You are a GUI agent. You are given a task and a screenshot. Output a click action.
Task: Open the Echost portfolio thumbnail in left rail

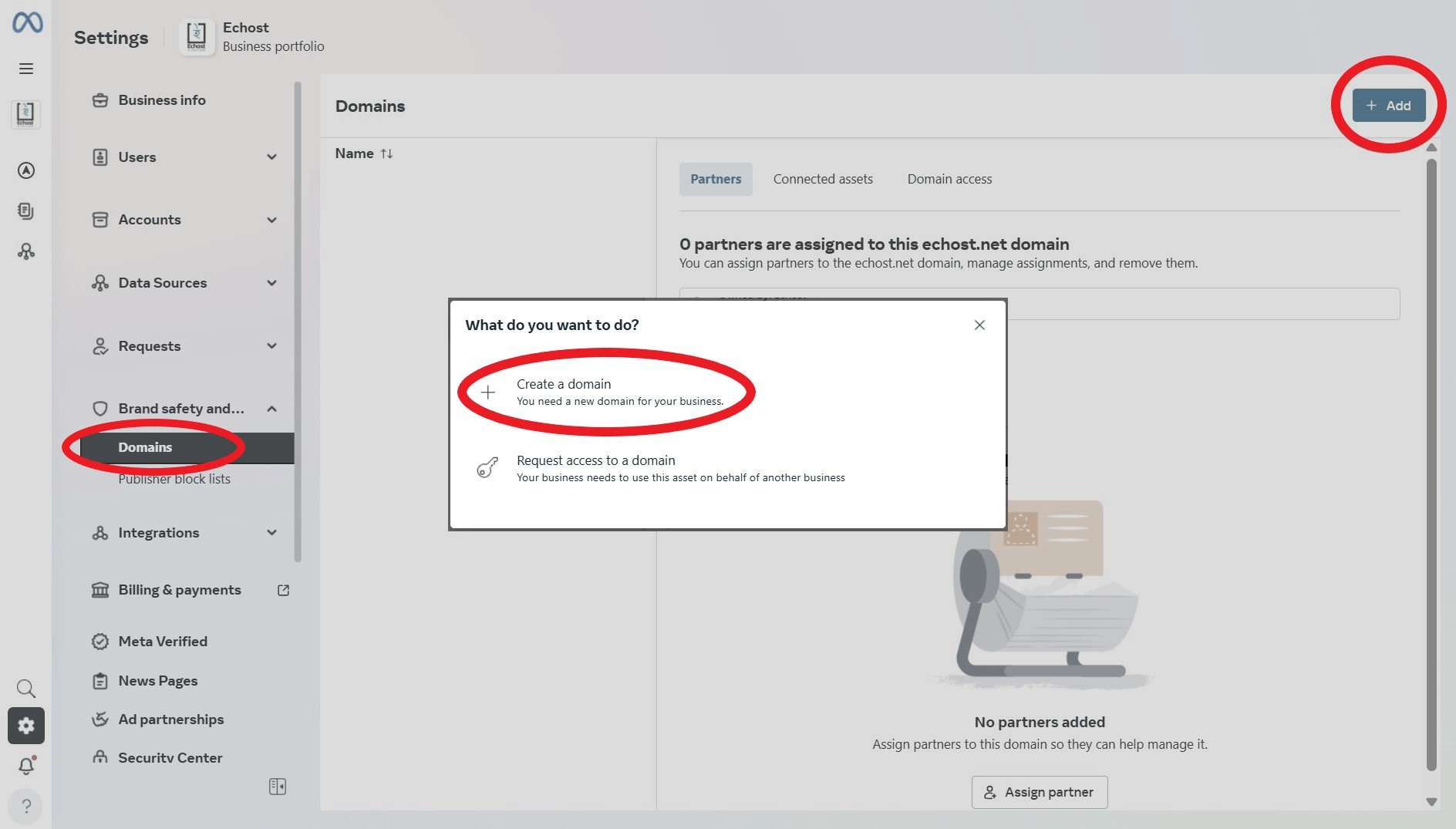[25, 114]
